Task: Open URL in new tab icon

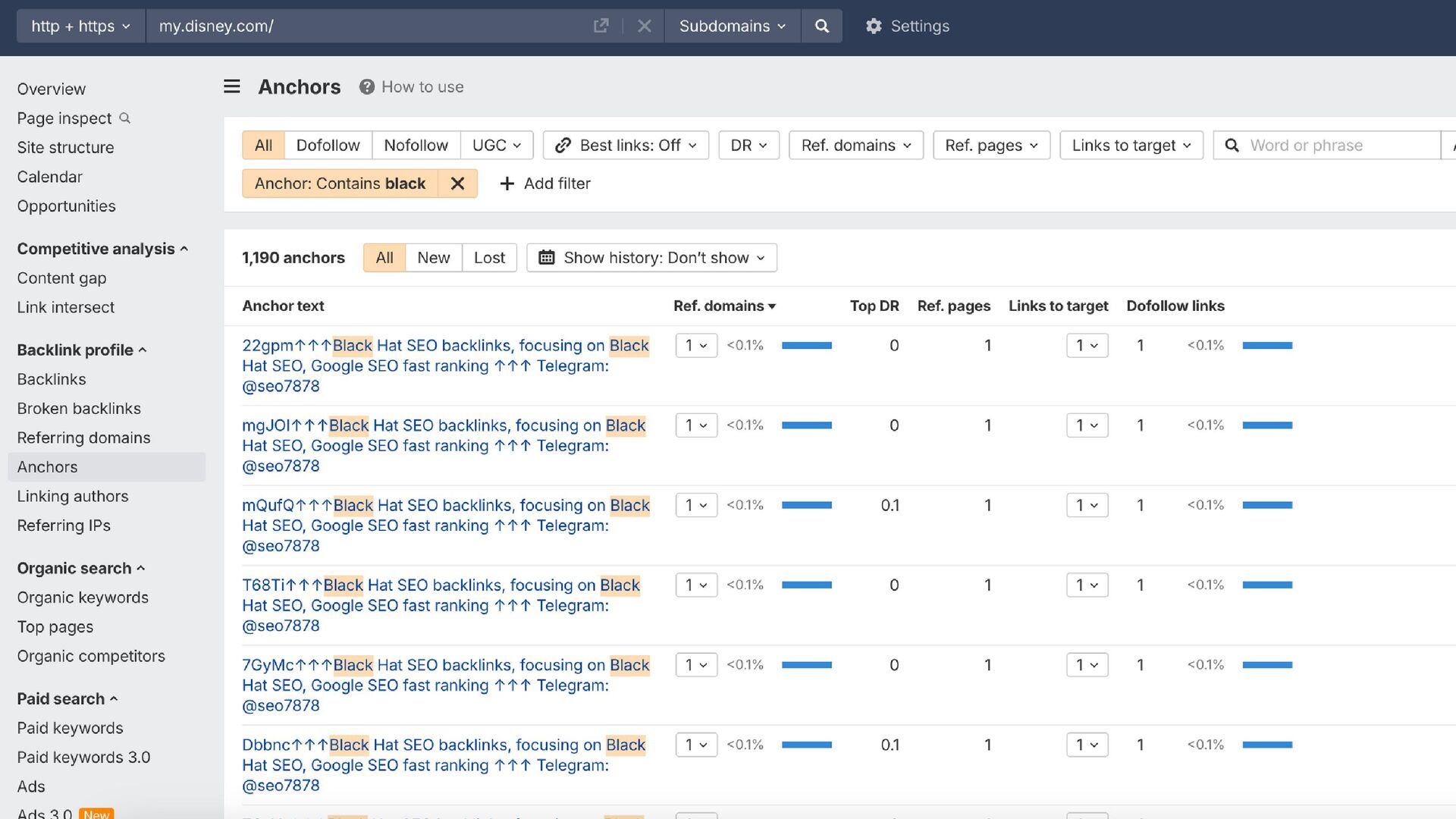Action: click(601, 26)
